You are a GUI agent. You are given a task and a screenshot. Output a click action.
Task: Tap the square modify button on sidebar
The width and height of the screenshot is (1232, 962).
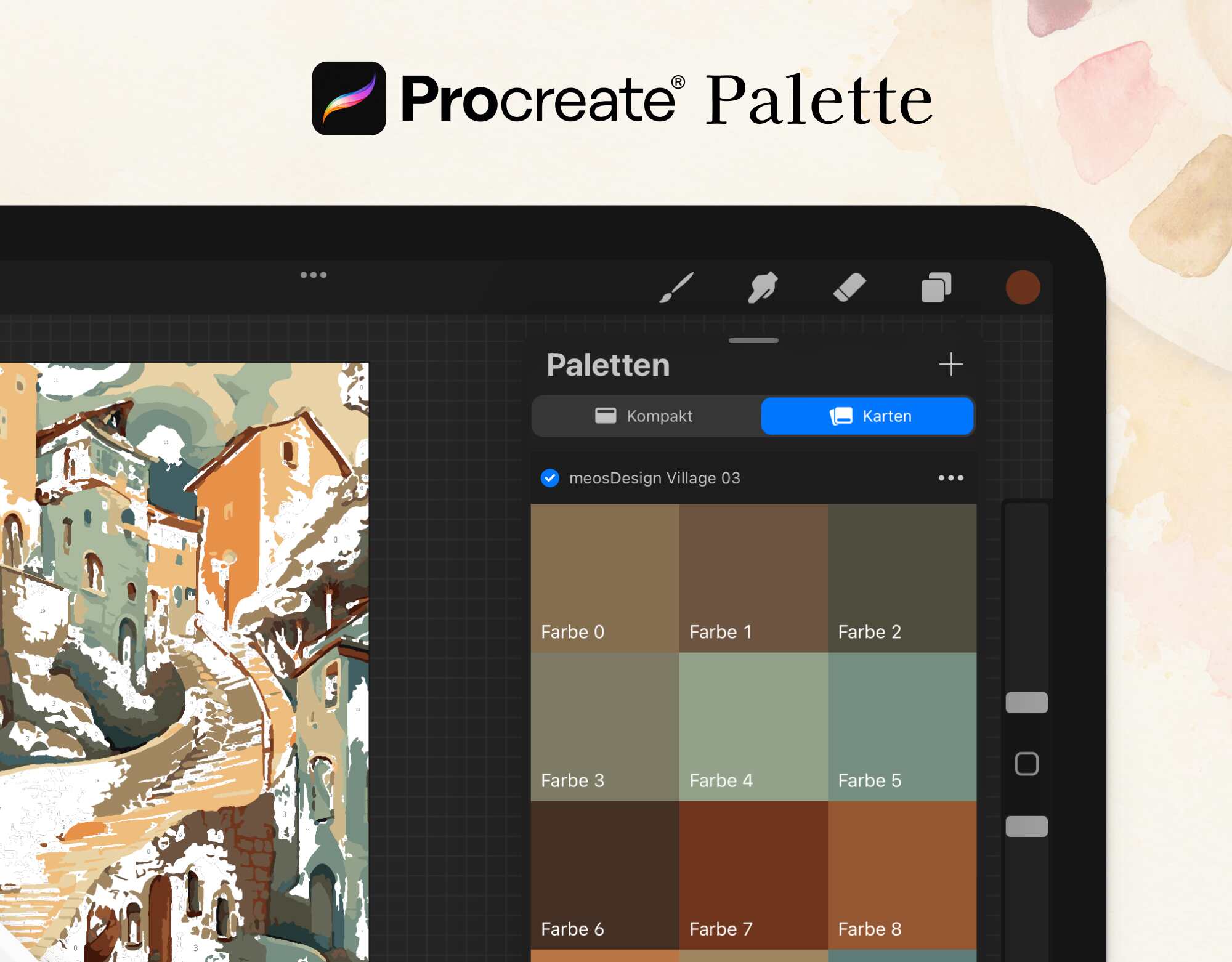click(x=1026, y=764)
